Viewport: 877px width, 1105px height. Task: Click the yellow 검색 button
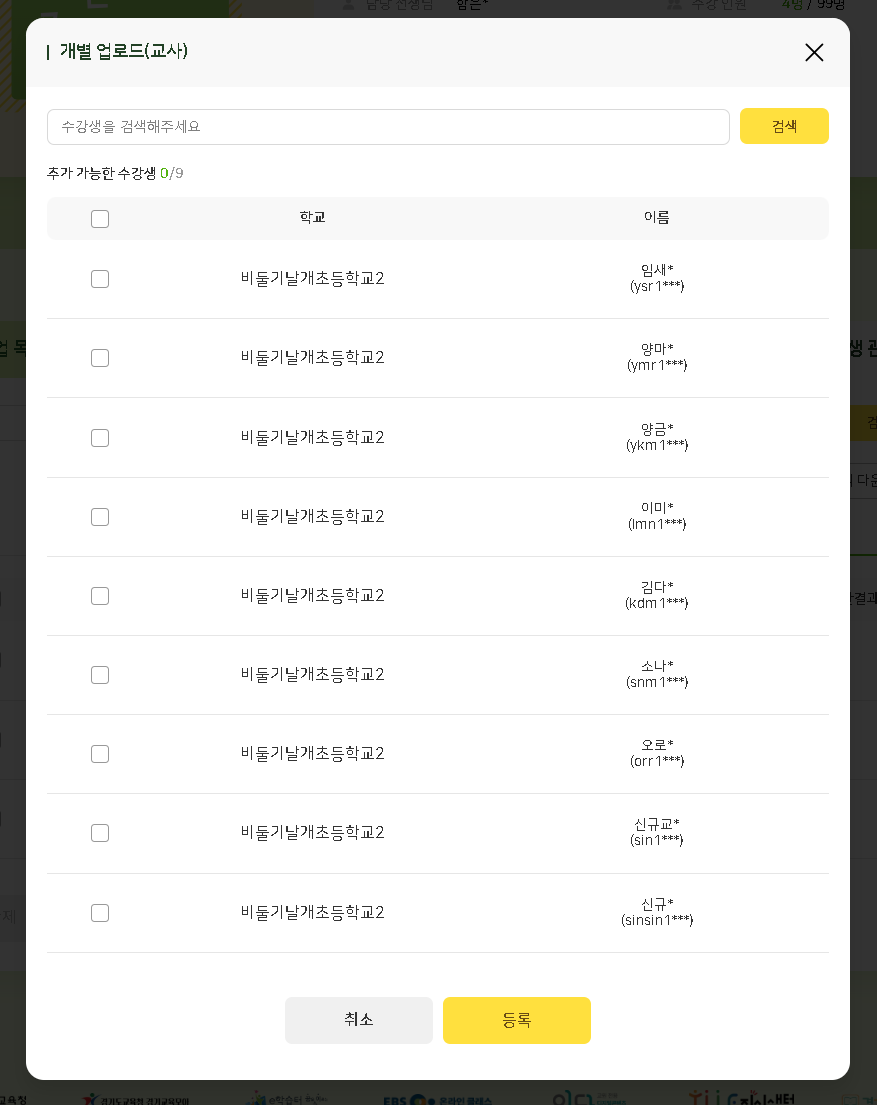(x=784, y=126)
